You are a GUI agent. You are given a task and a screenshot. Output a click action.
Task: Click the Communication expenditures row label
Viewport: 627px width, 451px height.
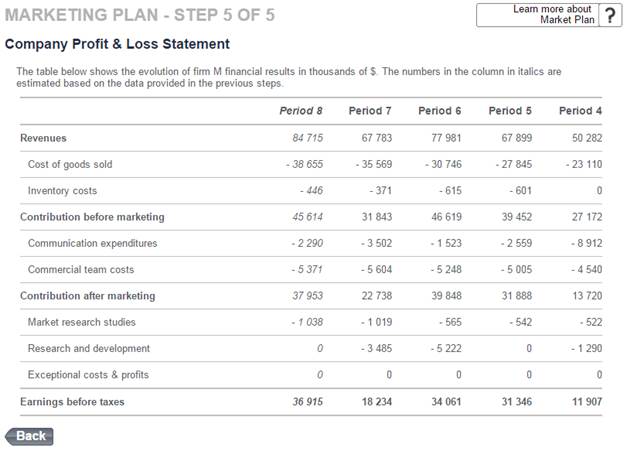pyautogui.click(x=92, y=243)
